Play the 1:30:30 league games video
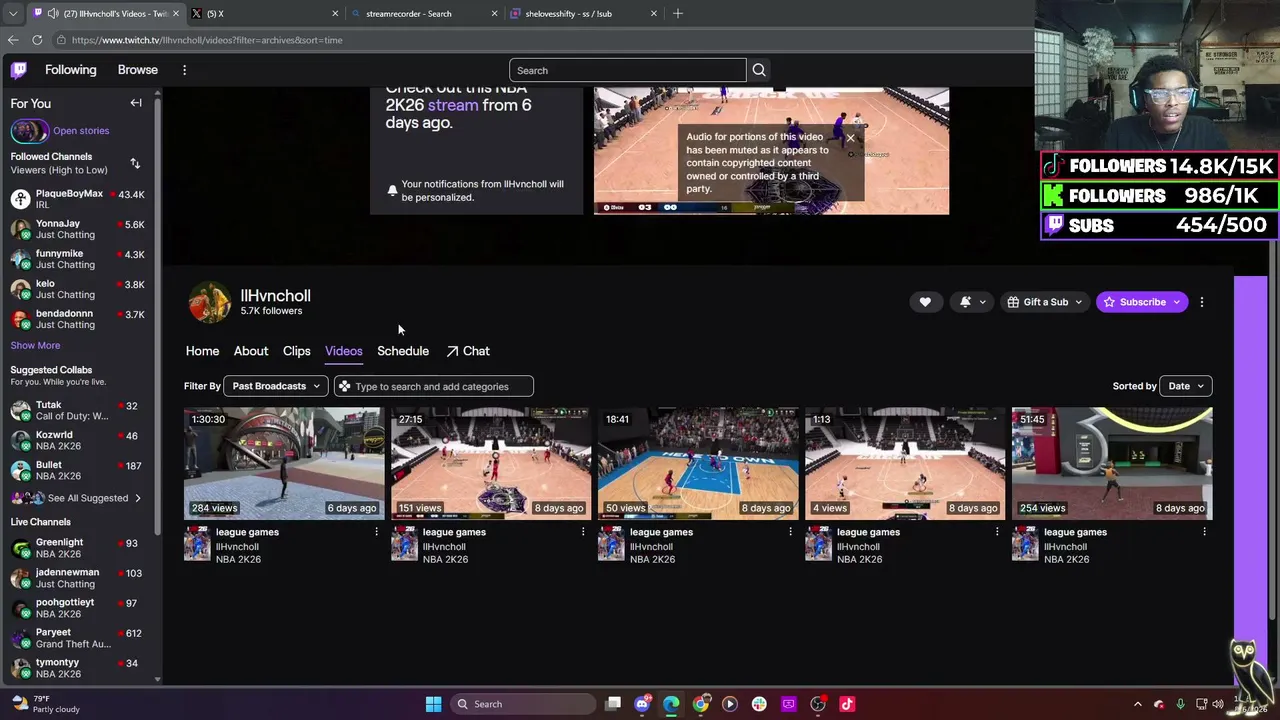 [284, 463]
